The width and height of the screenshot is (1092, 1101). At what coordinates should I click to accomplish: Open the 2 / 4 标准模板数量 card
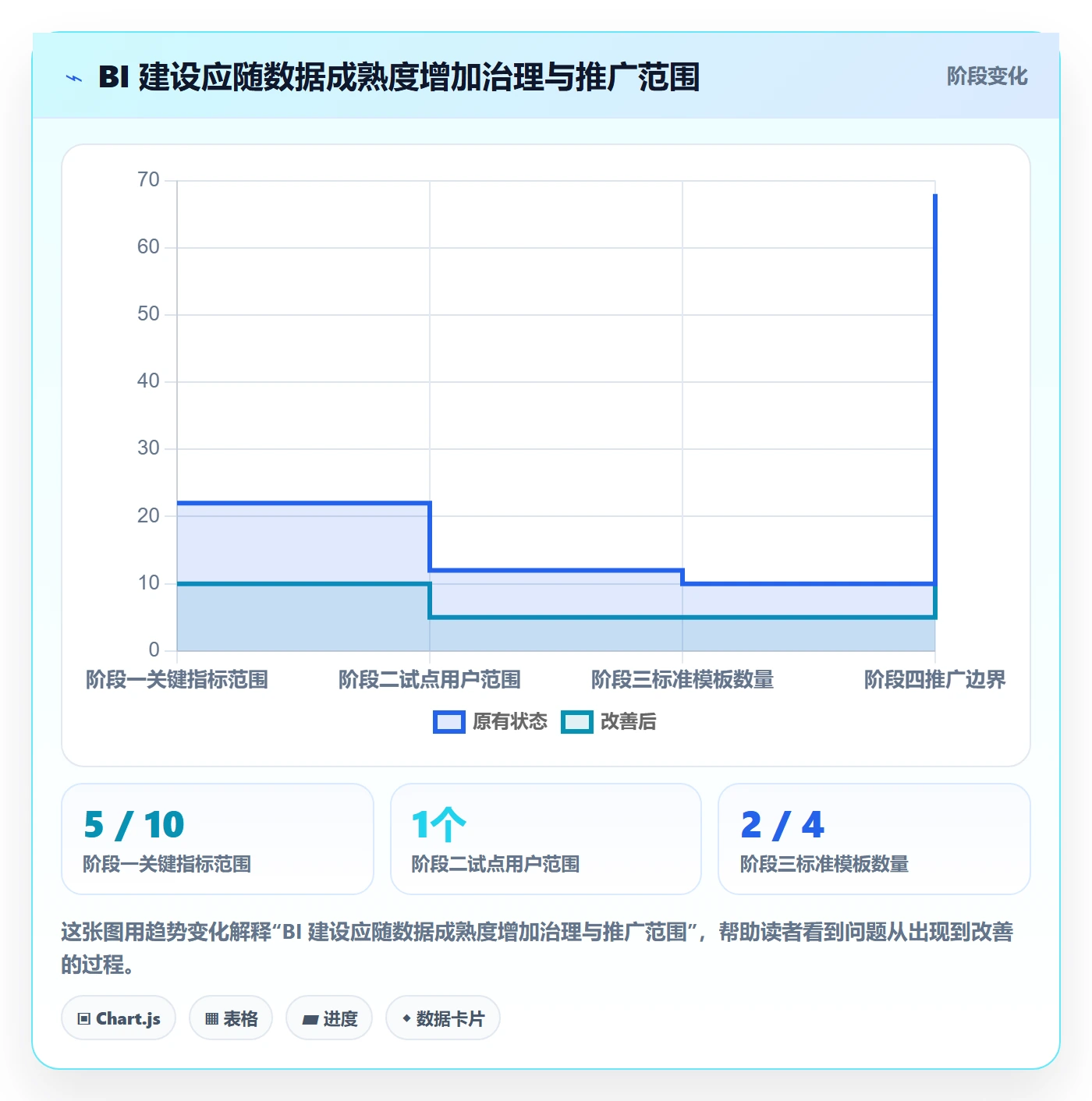click(x=874, y=839)
